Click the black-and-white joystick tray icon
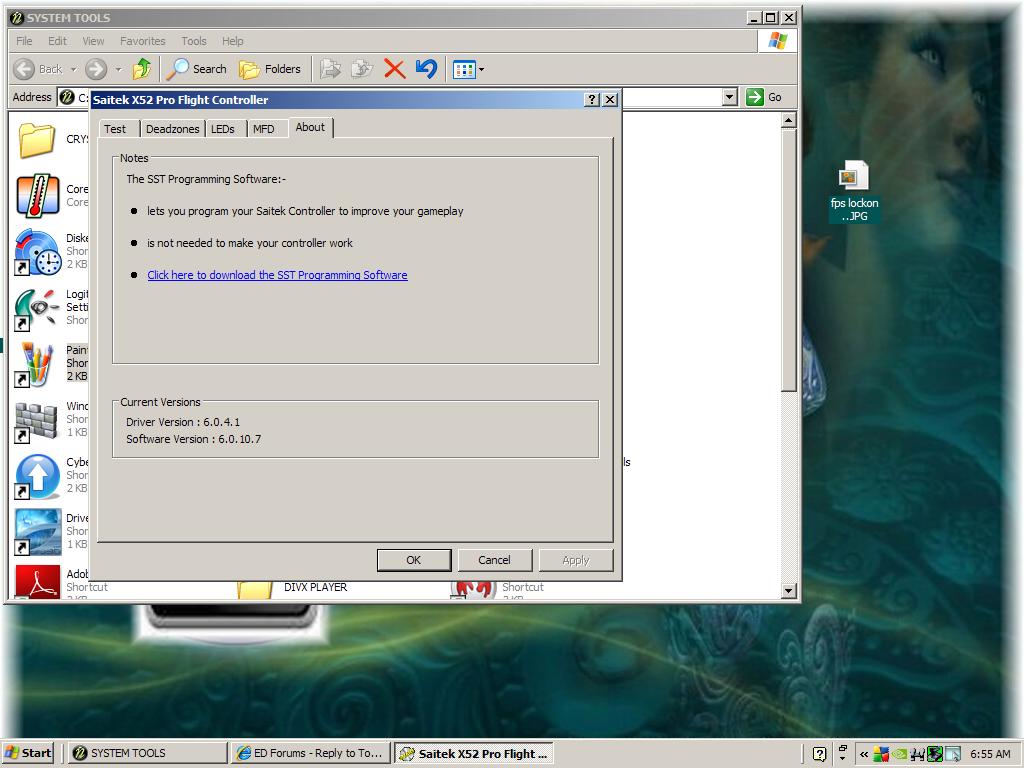The width and height of the screenshot is (1024, 768). pos(917,754)
